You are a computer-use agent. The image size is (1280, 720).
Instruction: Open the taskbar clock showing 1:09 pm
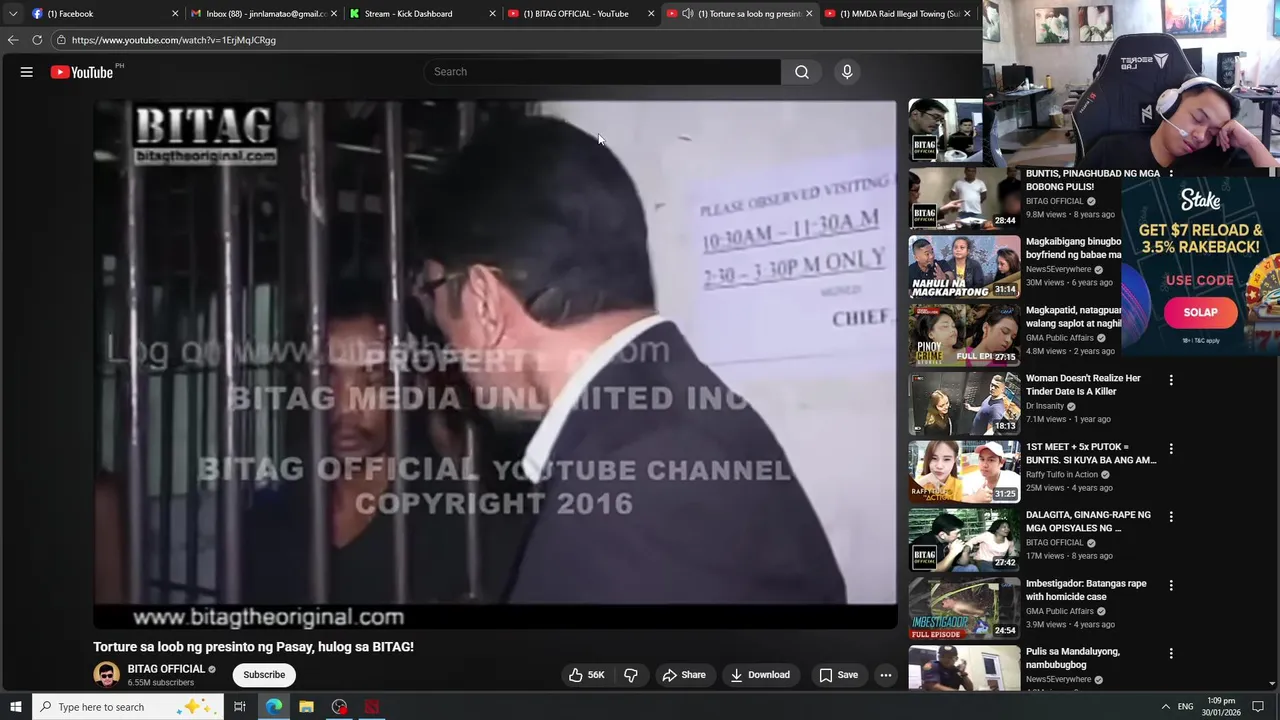[1221, 707]
